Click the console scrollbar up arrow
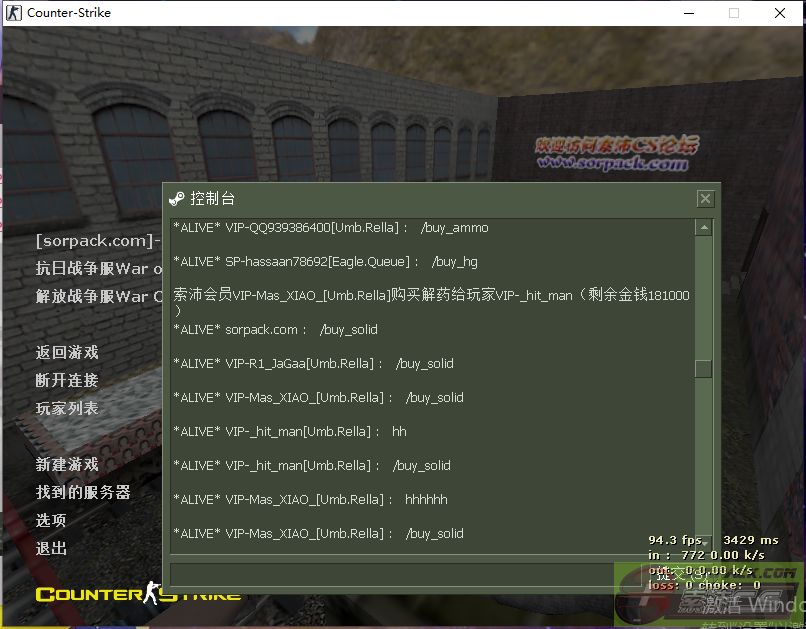Viewport: 806px width, 629px height. click(704, 228)
